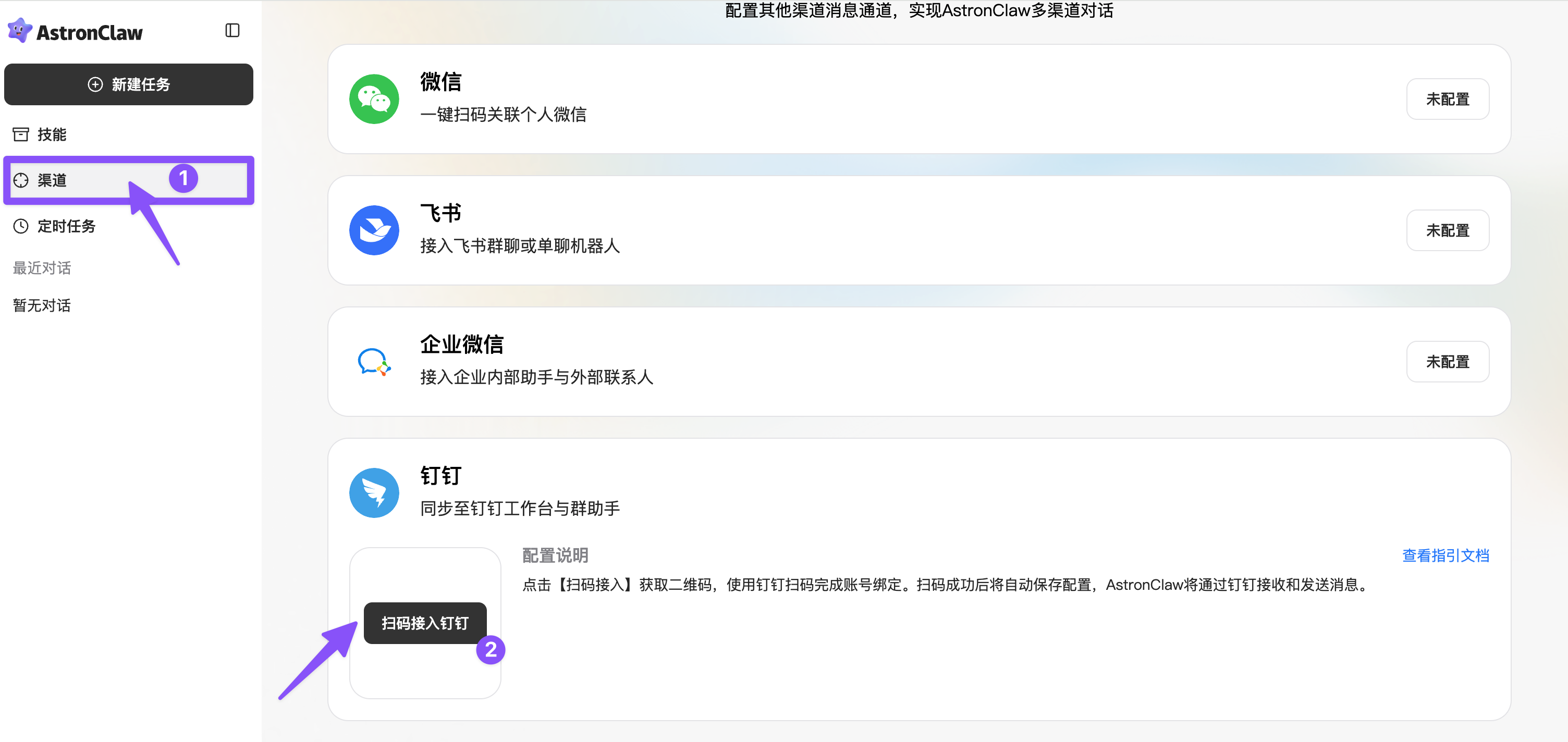Click the 钉钉 card title
The image size is (1568, 742).
coord(440,476)
